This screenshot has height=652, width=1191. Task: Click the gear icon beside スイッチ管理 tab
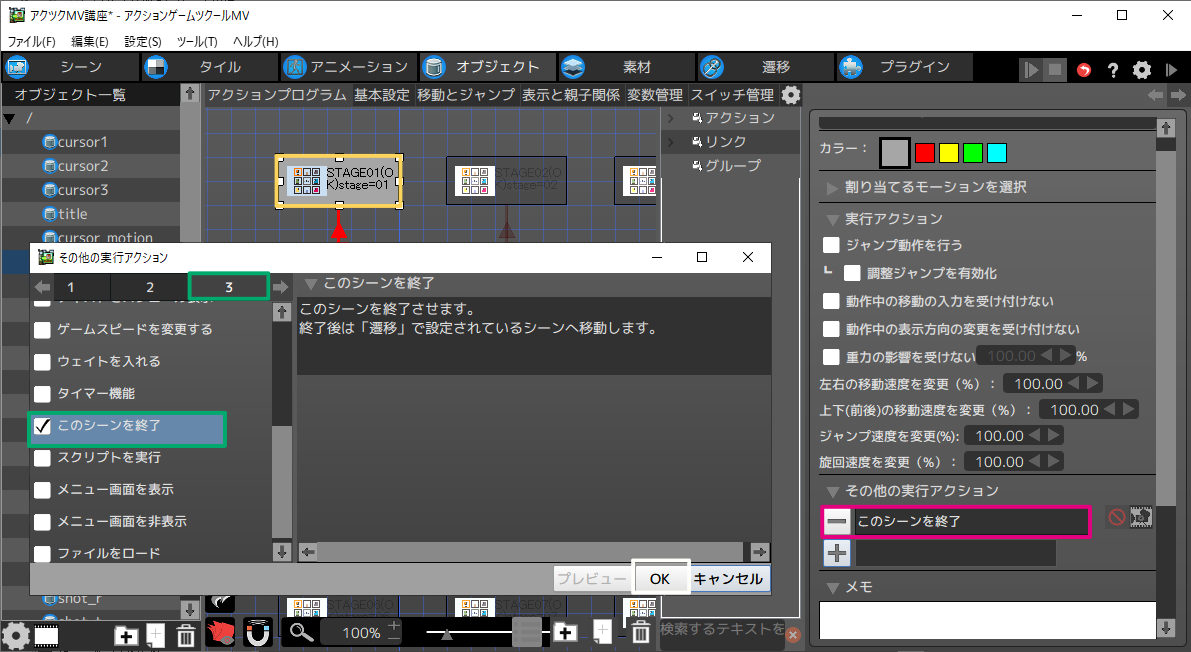coord(791,95)
